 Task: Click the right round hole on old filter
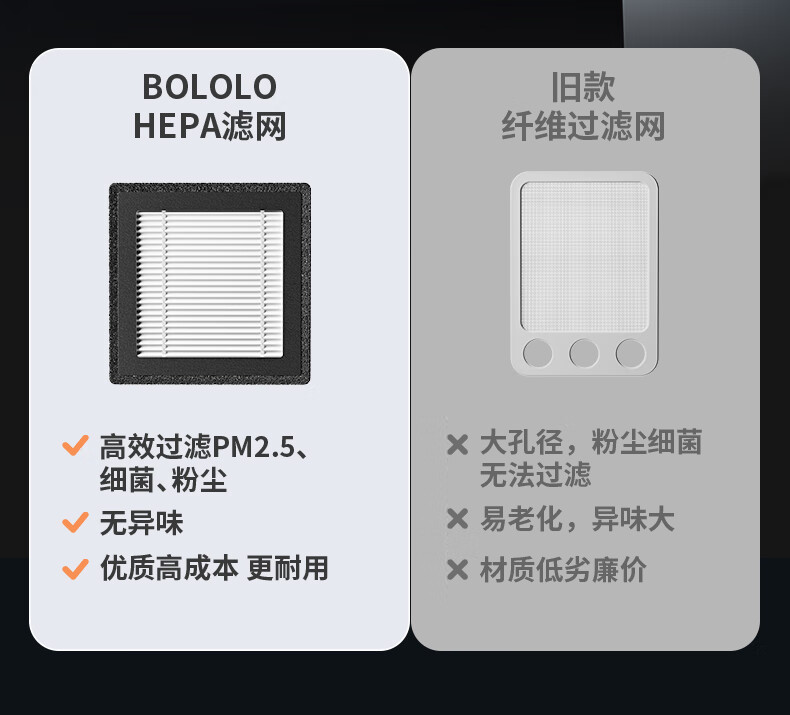click(x=630, y=353)
